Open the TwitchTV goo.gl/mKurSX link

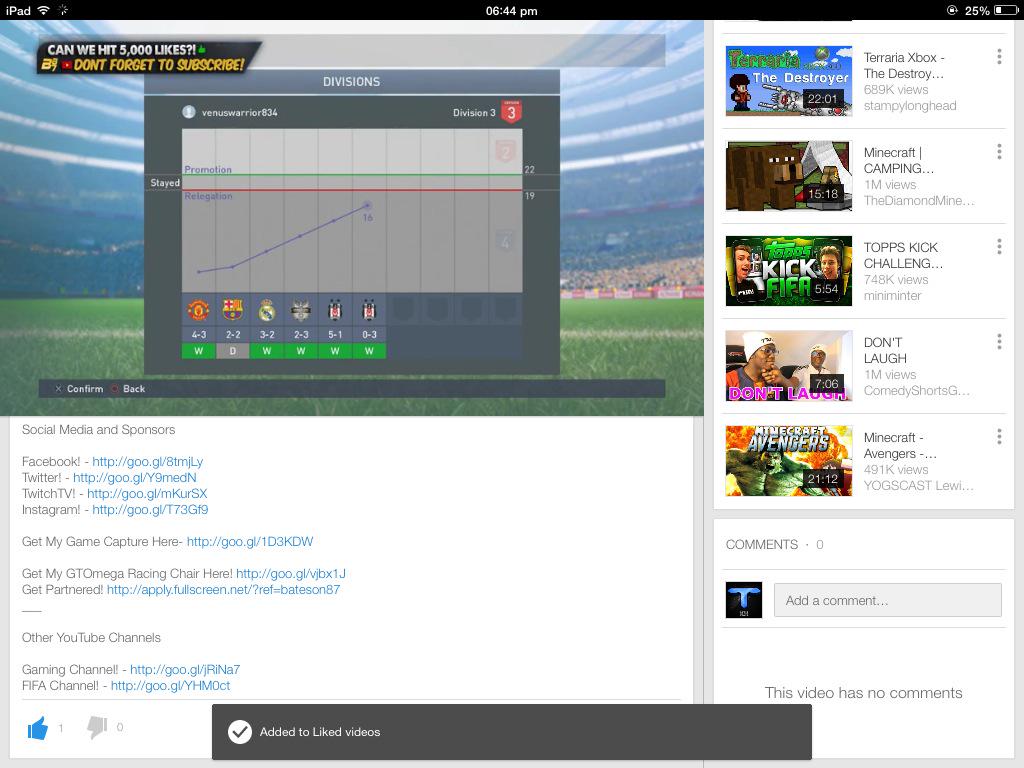147,494
